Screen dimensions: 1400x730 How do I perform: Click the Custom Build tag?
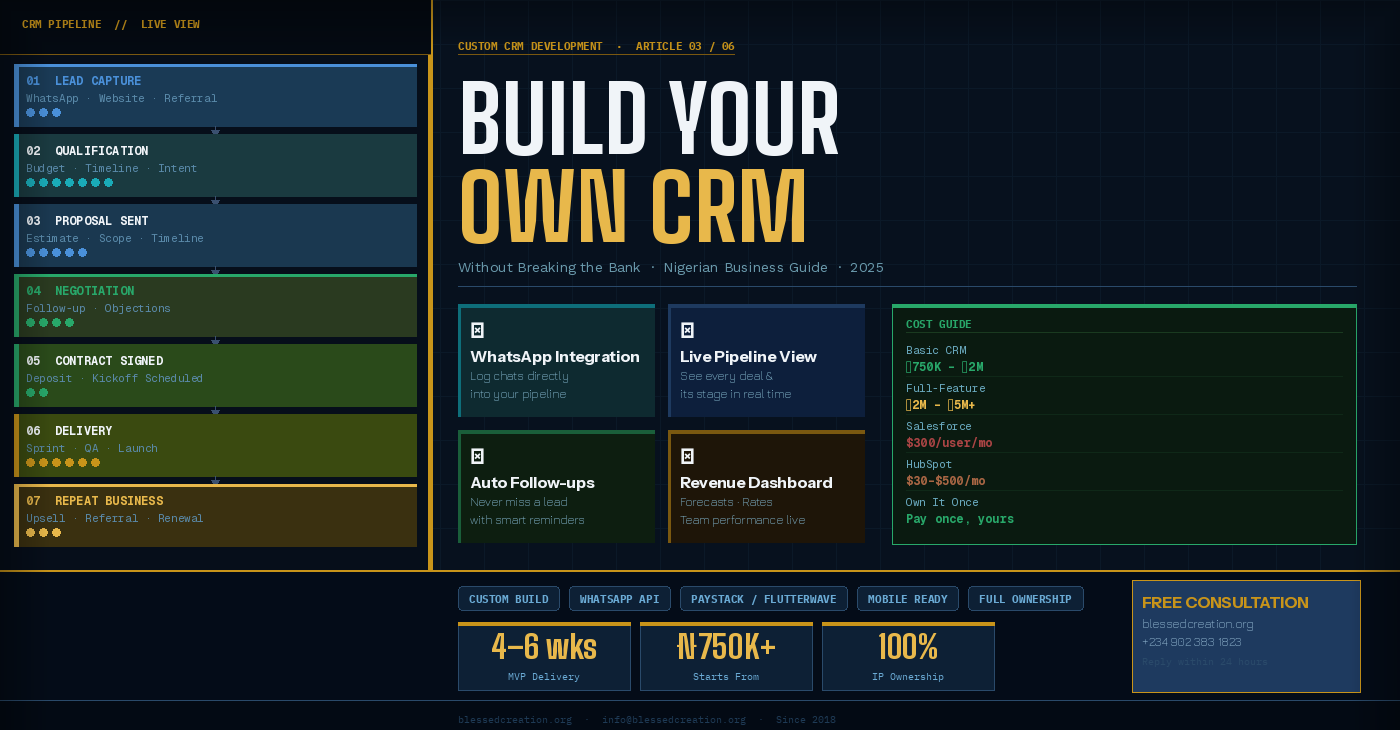509,599
